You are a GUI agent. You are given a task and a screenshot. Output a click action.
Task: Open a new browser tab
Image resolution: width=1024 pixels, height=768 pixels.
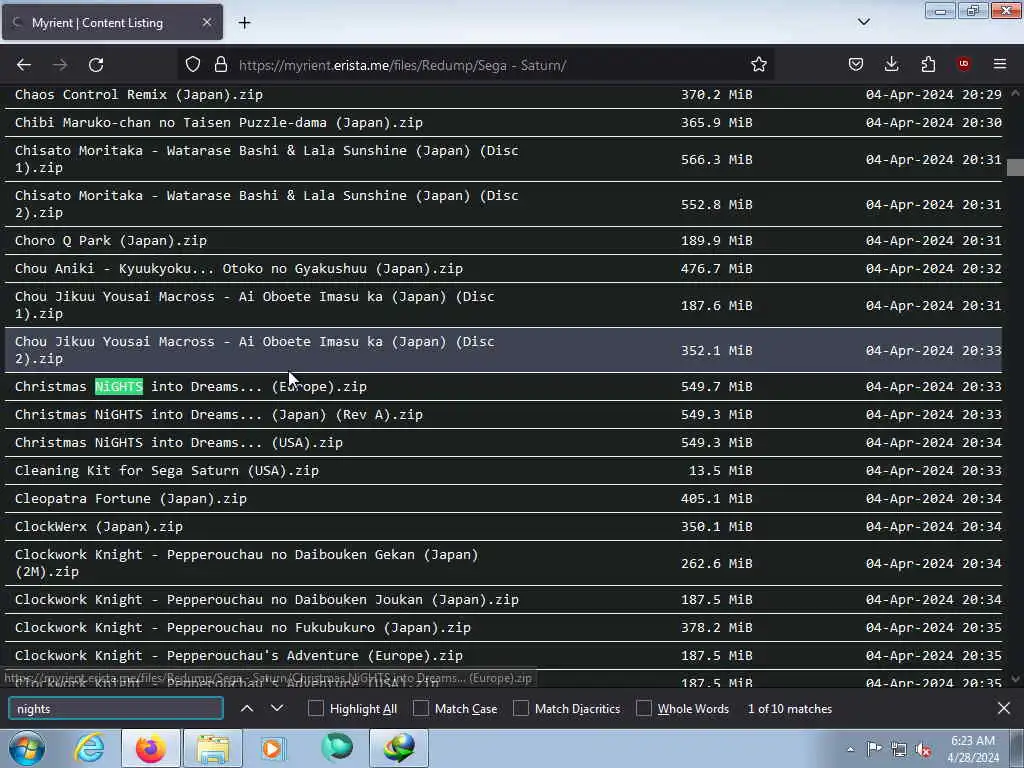244,23
